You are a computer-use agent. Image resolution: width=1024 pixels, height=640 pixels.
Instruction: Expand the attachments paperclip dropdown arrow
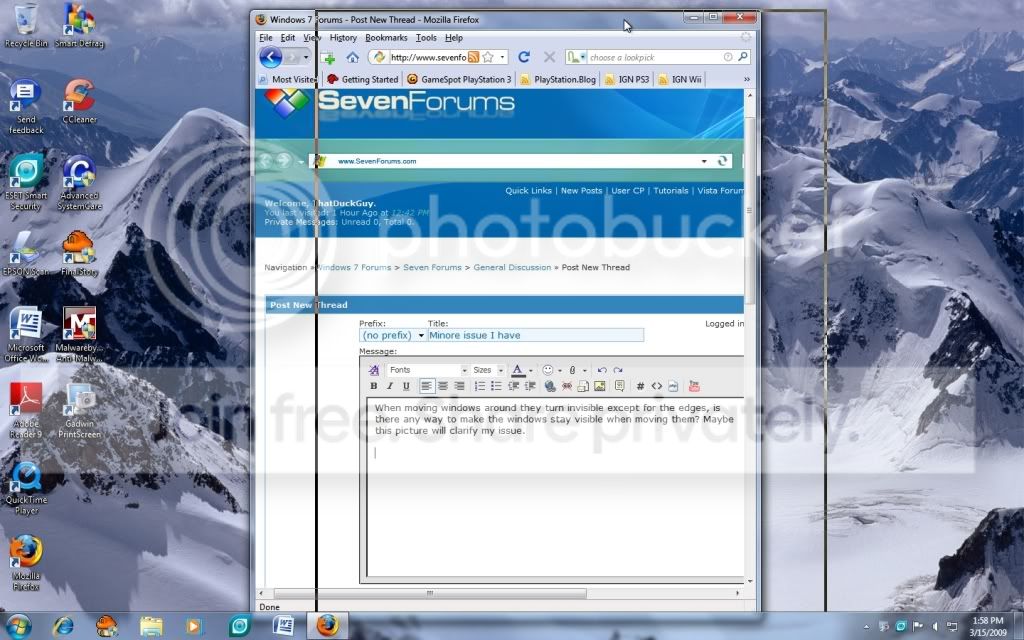(584, 370)
